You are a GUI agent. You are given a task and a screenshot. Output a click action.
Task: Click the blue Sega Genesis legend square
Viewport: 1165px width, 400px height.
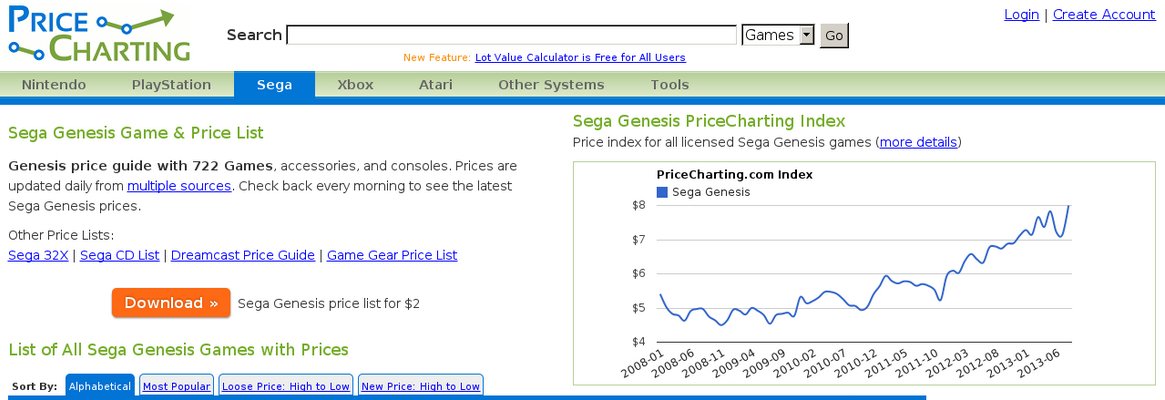662,193
